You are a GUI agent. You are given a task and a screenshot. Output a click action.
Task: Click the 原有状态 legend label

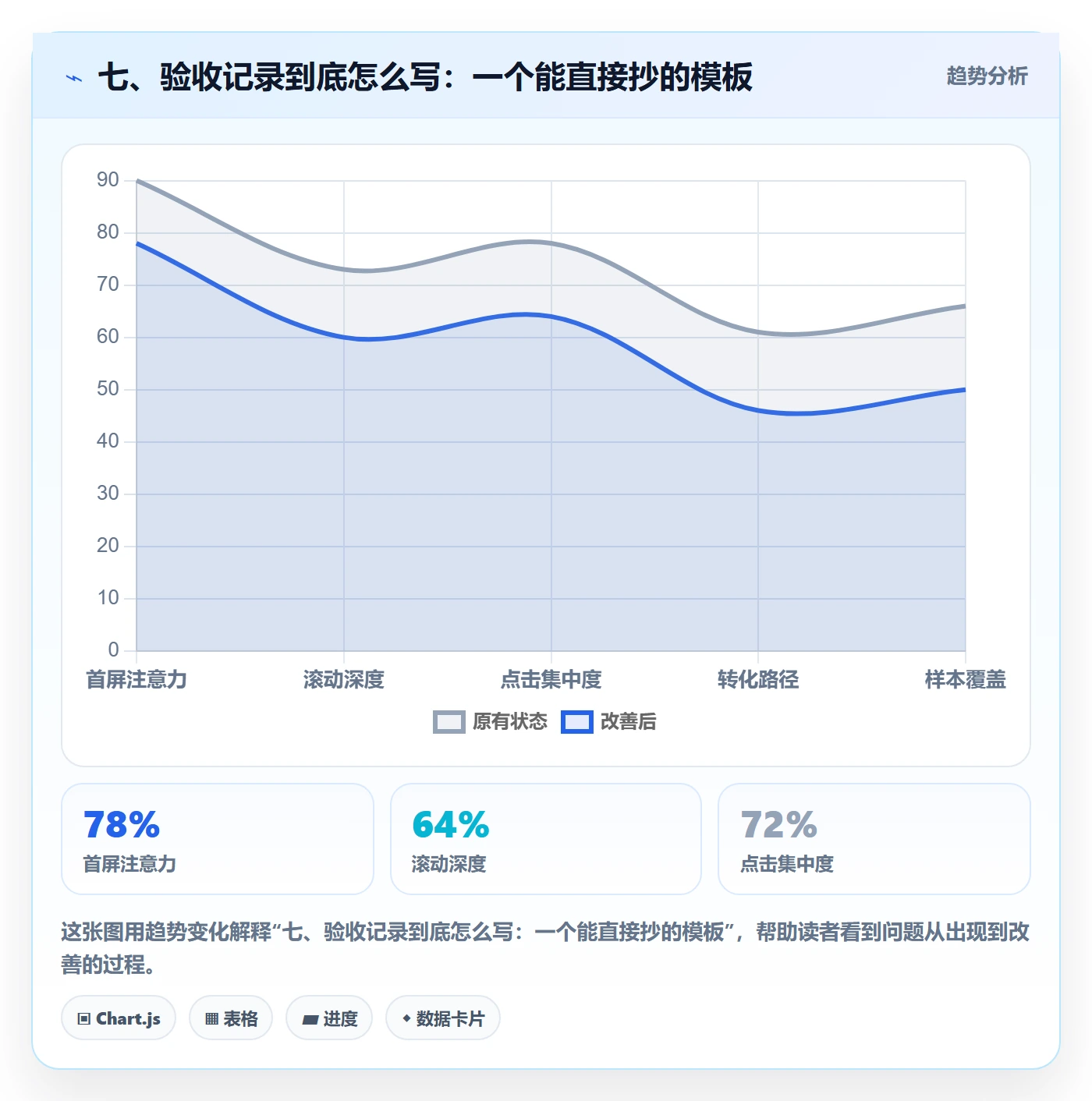(510, 722)
